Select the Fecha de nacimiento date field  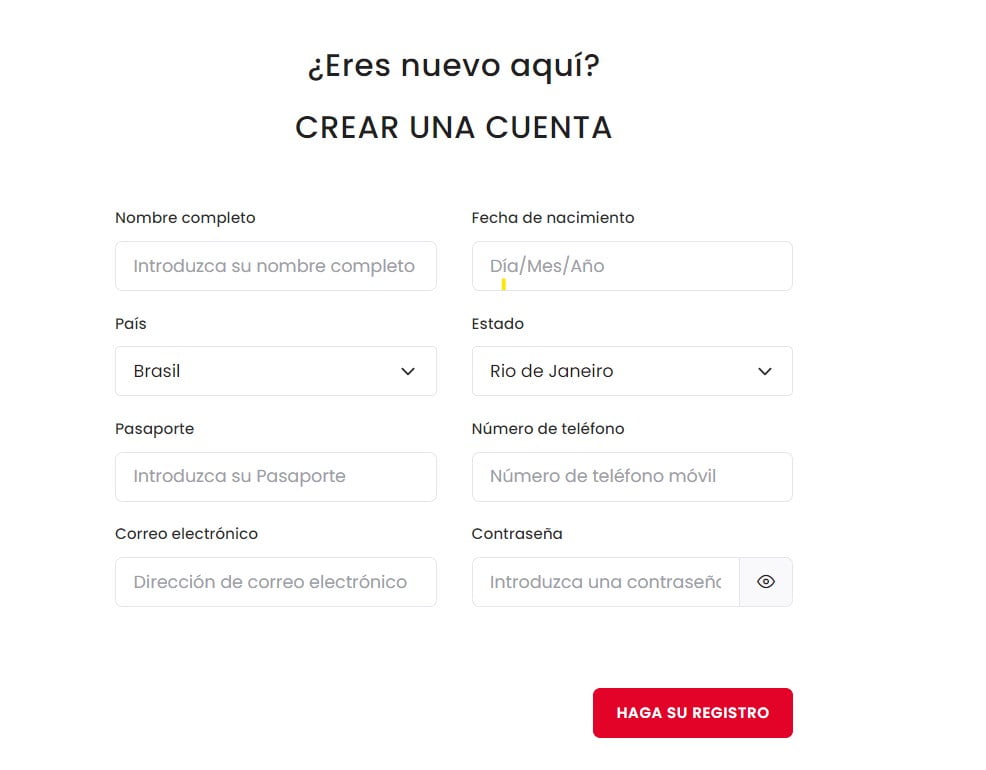coord(632,266)
